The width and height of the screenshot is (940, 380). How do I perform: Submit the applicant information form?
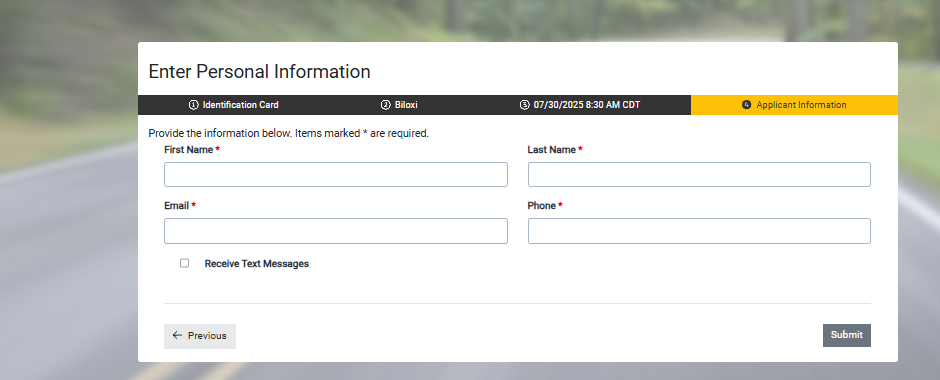coord(846,335)
